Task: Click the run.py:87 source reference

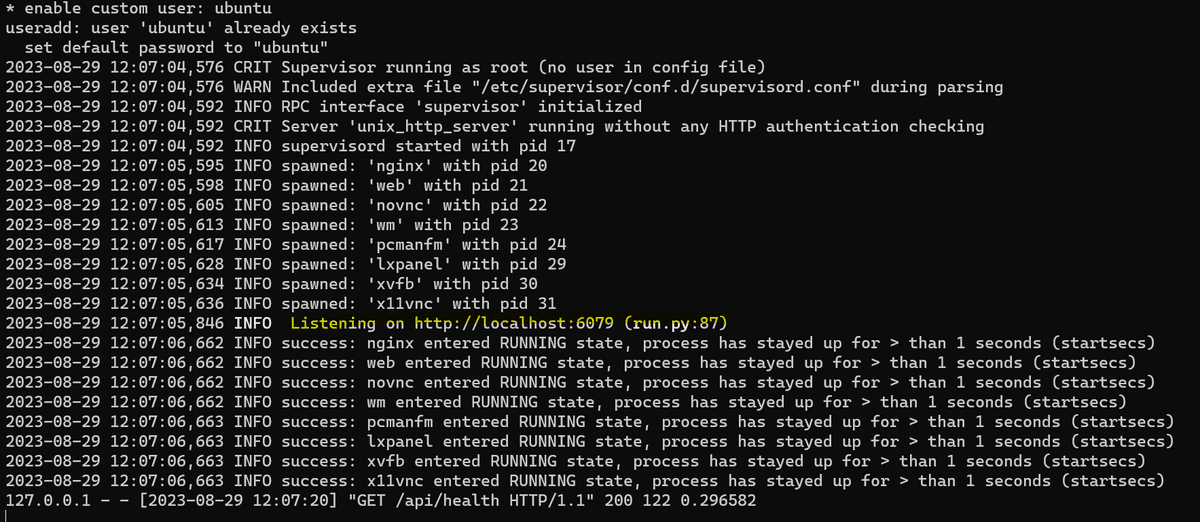Action: [688, 323]
